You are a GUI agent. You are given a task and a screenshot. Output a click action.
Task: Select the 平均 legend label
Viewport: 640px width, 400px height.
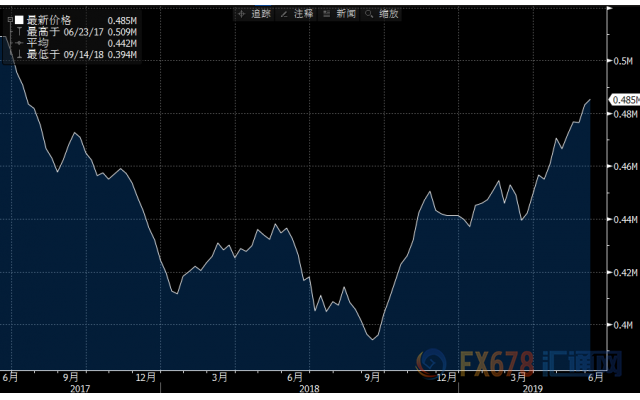[38, 43]
